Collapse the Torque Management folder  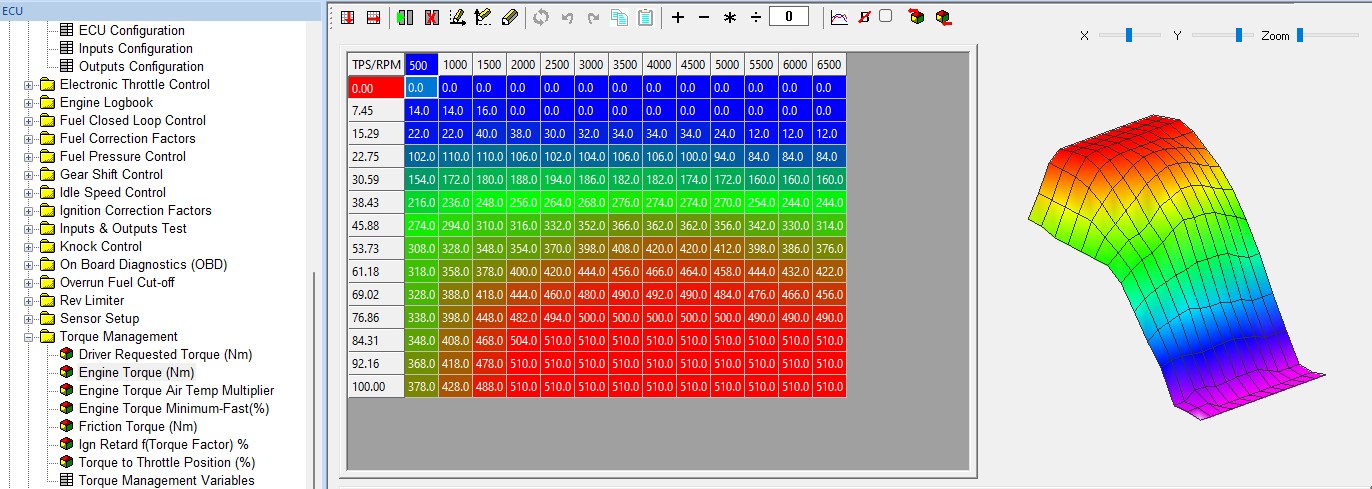tap(29, 337)
